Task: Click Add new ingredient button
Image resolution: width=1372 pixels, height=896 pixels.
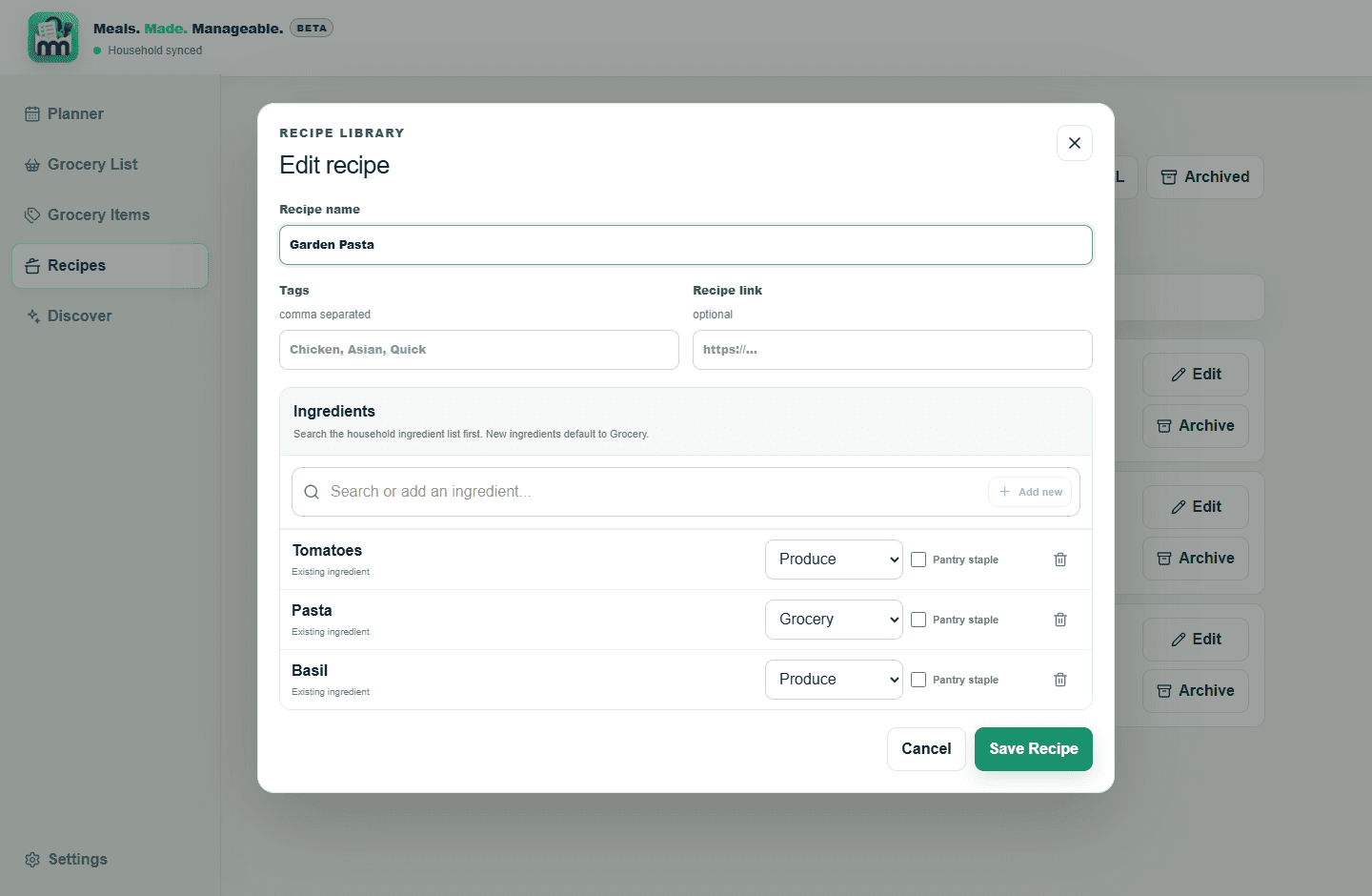Action: (x=1030, y=492)
